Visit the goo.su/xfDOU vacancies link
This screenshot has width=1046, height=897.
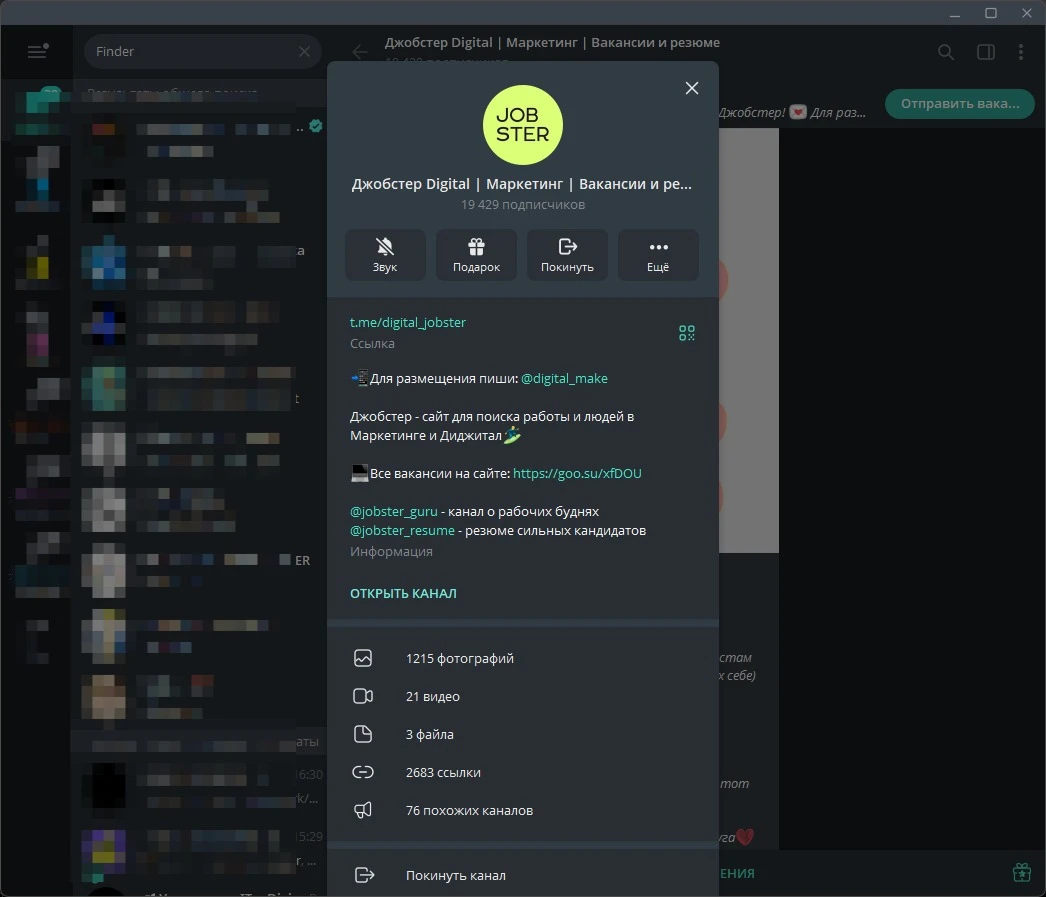pyautogui.click(x=577, y=474)
